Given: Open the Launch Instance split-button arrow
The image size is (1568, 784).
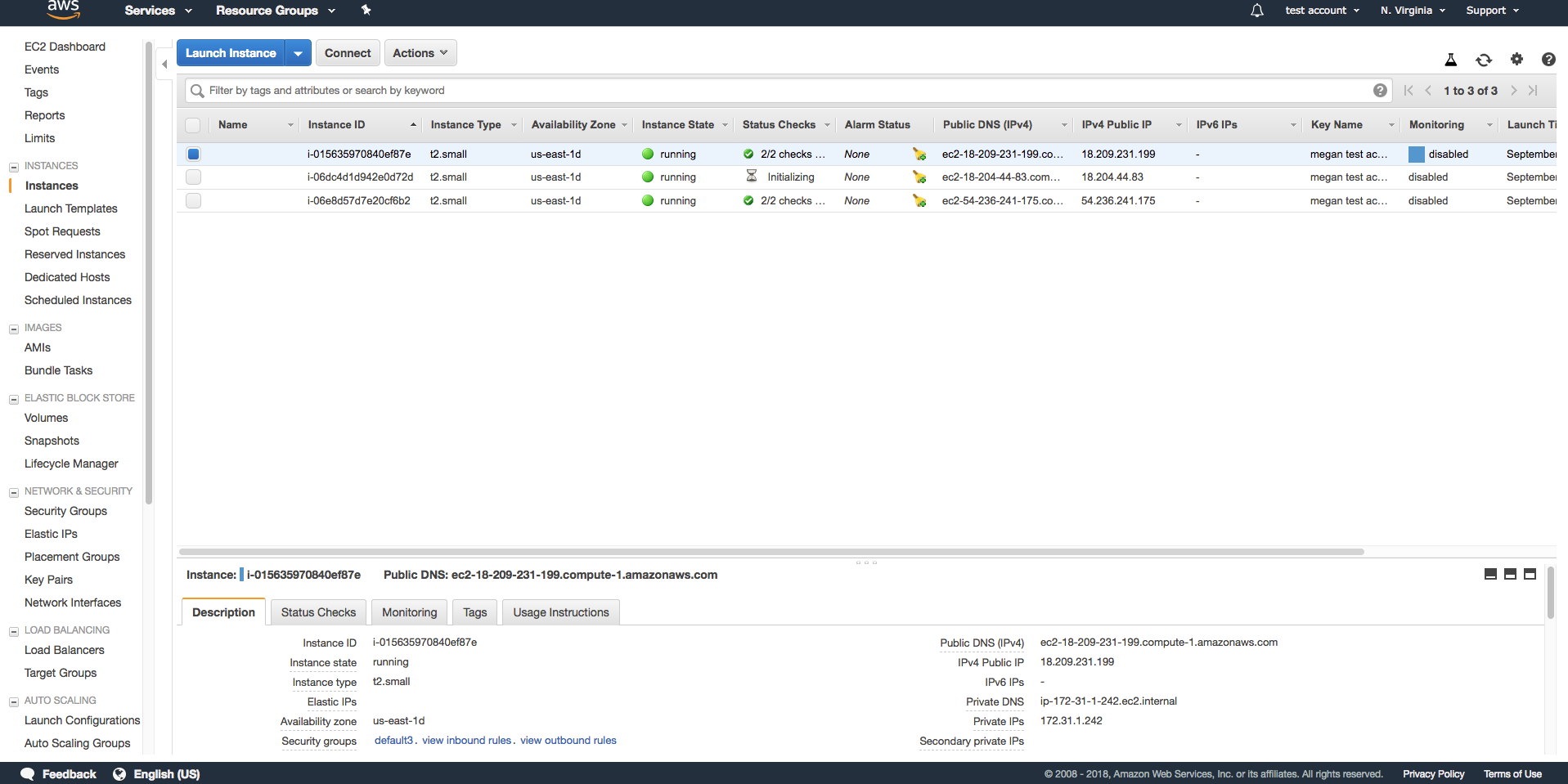Looking at the screenshot, I should click(299, 52).
